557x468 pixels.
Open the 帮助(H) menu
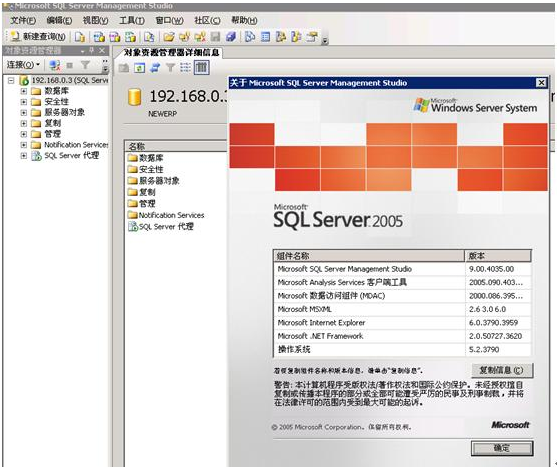[244, 20]
